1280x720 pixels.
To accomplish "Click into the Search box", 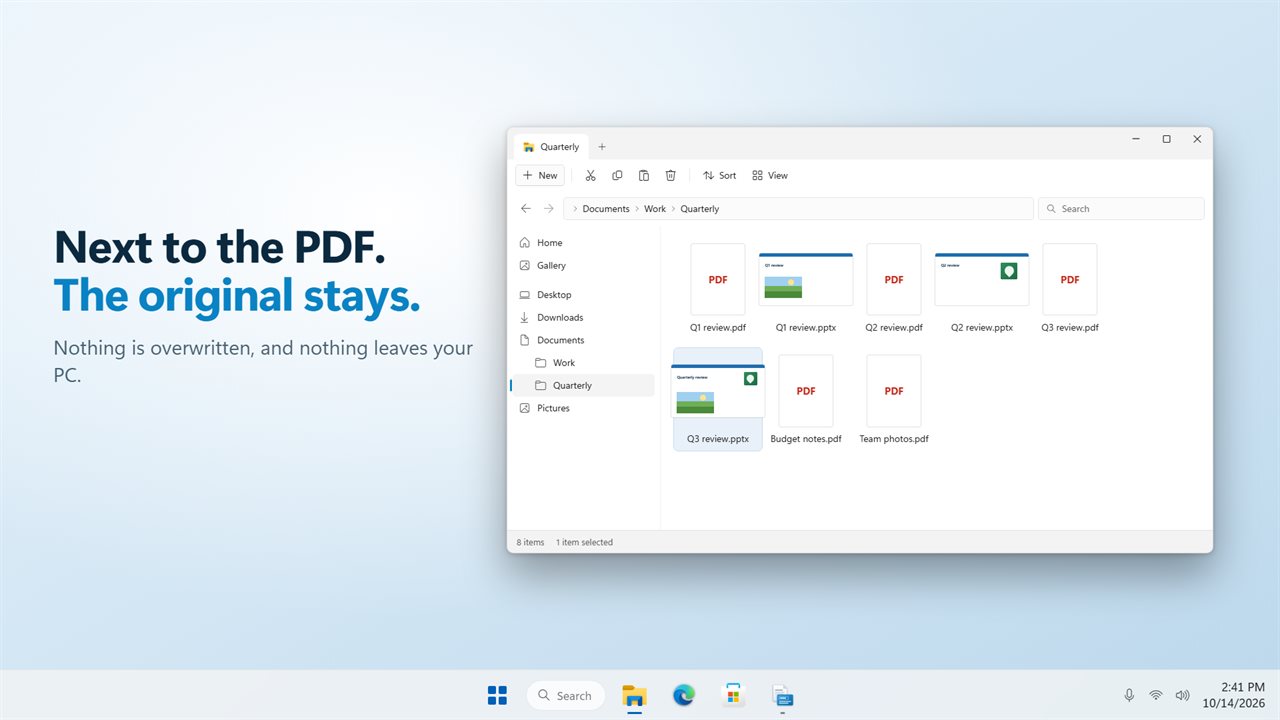I will click(x=1121, y=208).
